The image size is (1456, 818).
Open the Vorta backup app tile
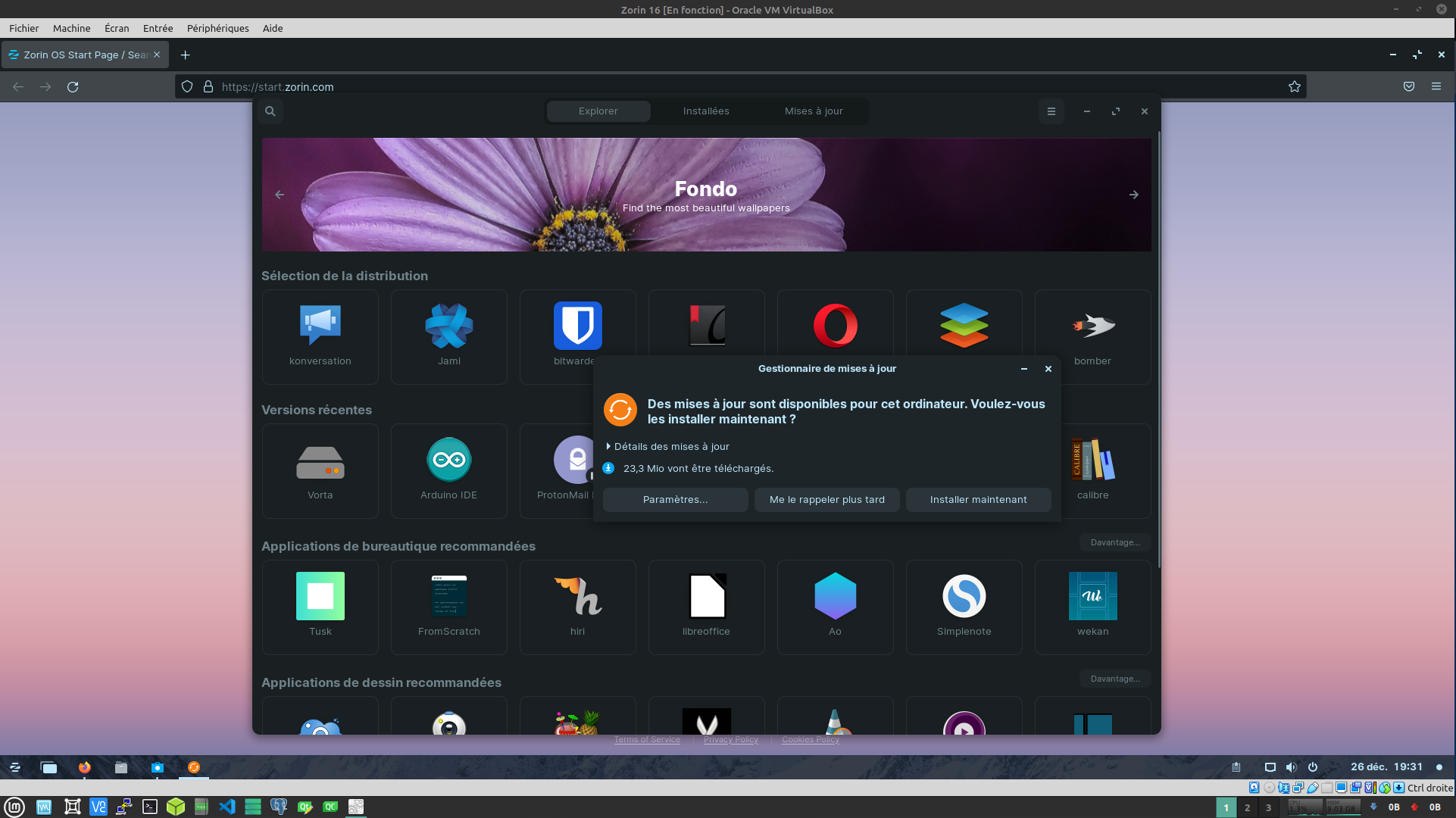pyautogui.click(x=320, y=470)
